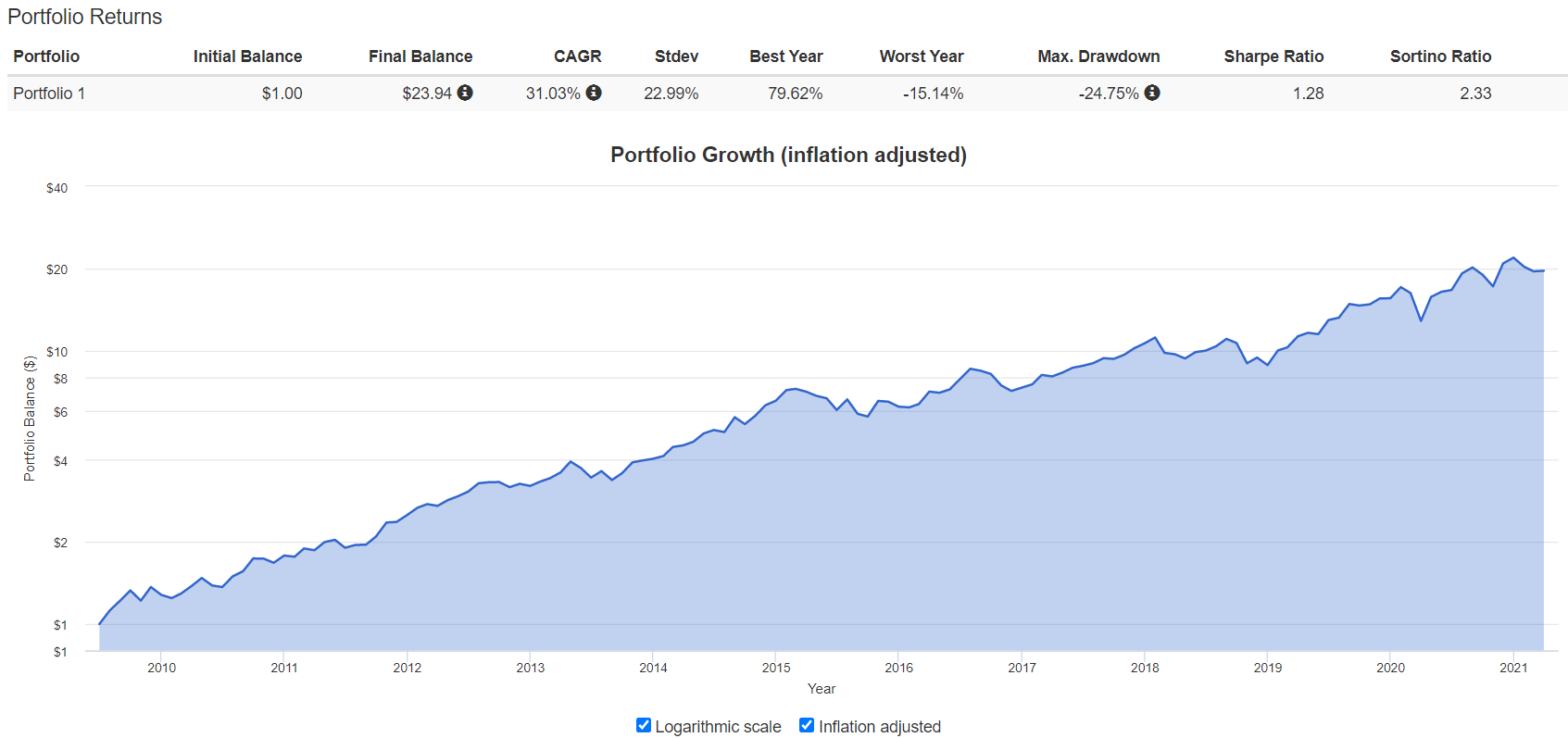This screenshot has height=738, width=1568.
Task: Click the Stdev column header
Action: coord(676,56)
